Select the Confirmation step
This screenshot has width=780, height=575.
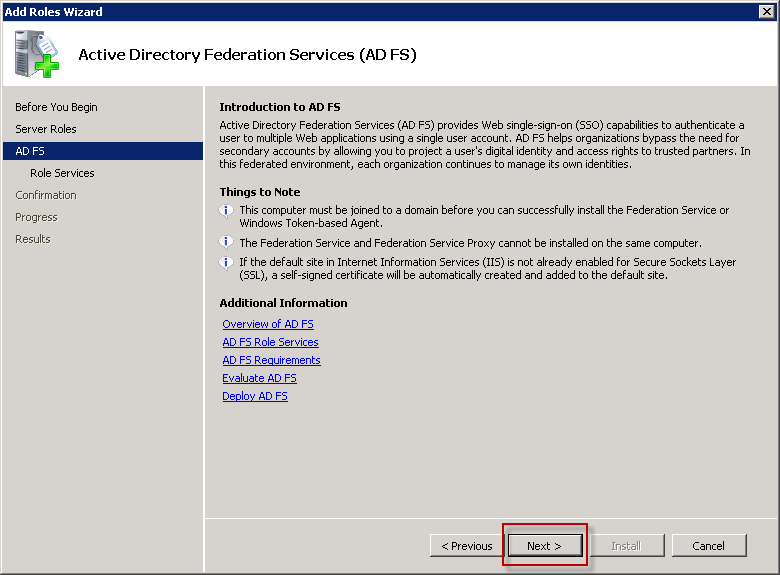(46, 195)
